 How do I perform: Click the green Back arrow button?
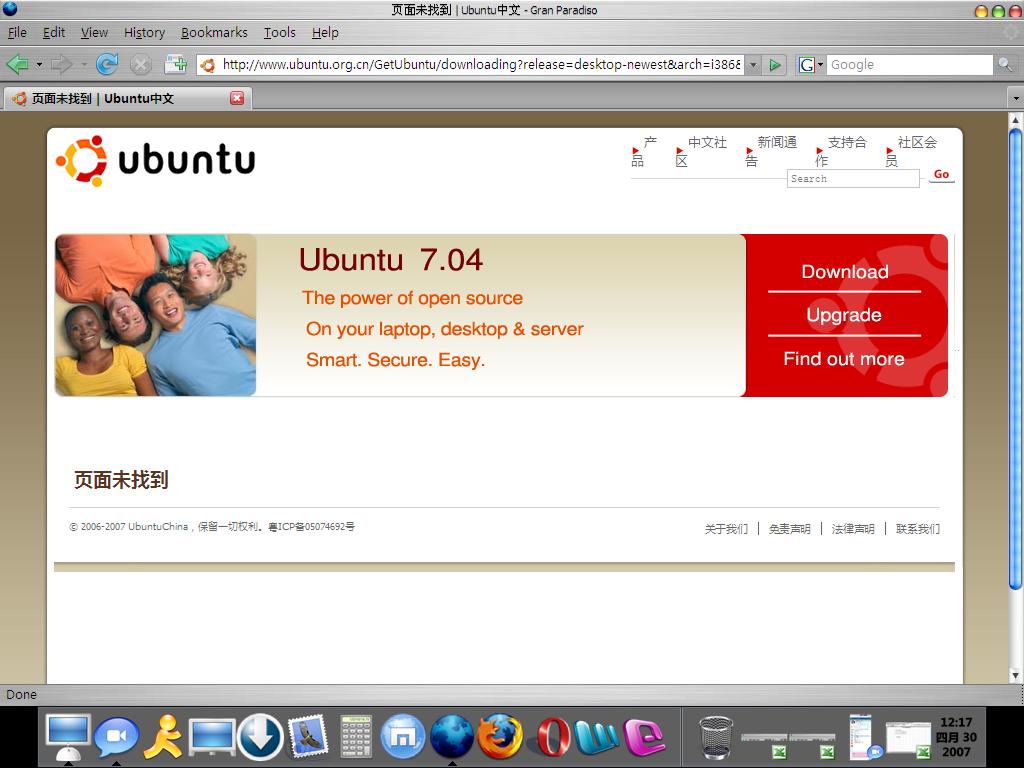point(18,64)
